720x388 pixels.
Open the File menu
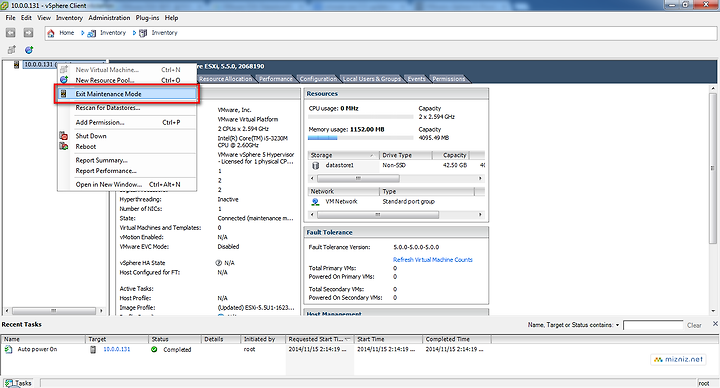[10, 18]
